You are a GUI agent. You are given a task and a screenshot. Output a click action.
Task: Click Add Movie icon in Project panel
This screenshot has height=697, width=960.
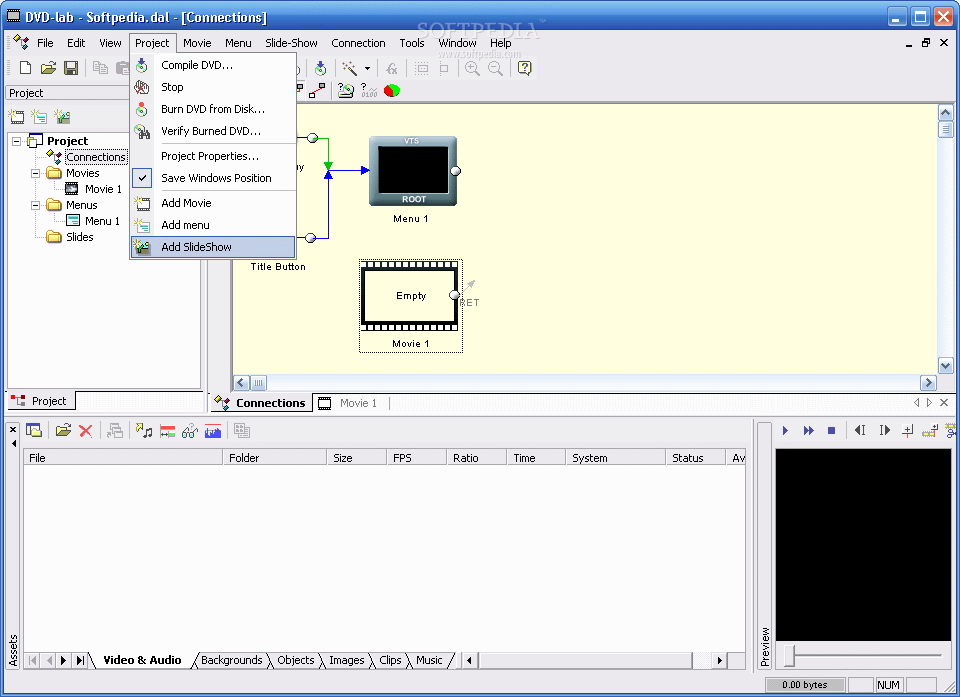17,116
